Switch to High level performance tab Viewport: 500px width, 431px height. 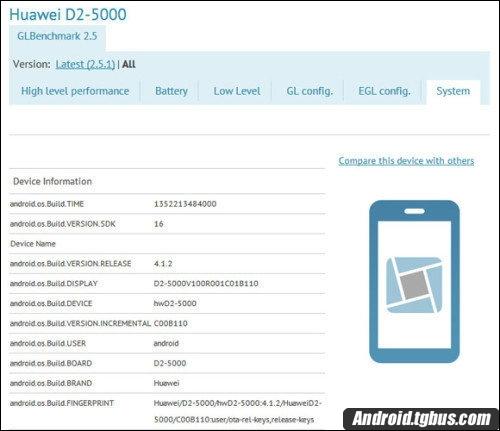pos(75,91)
